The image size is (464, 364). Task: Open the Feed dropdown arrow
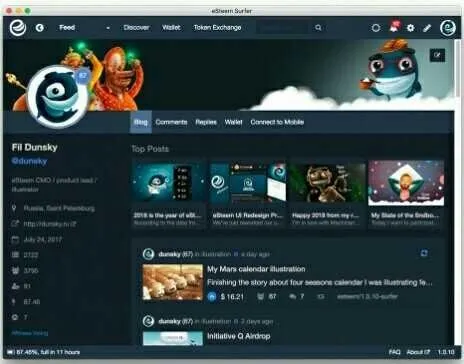[x=108, y=28]
